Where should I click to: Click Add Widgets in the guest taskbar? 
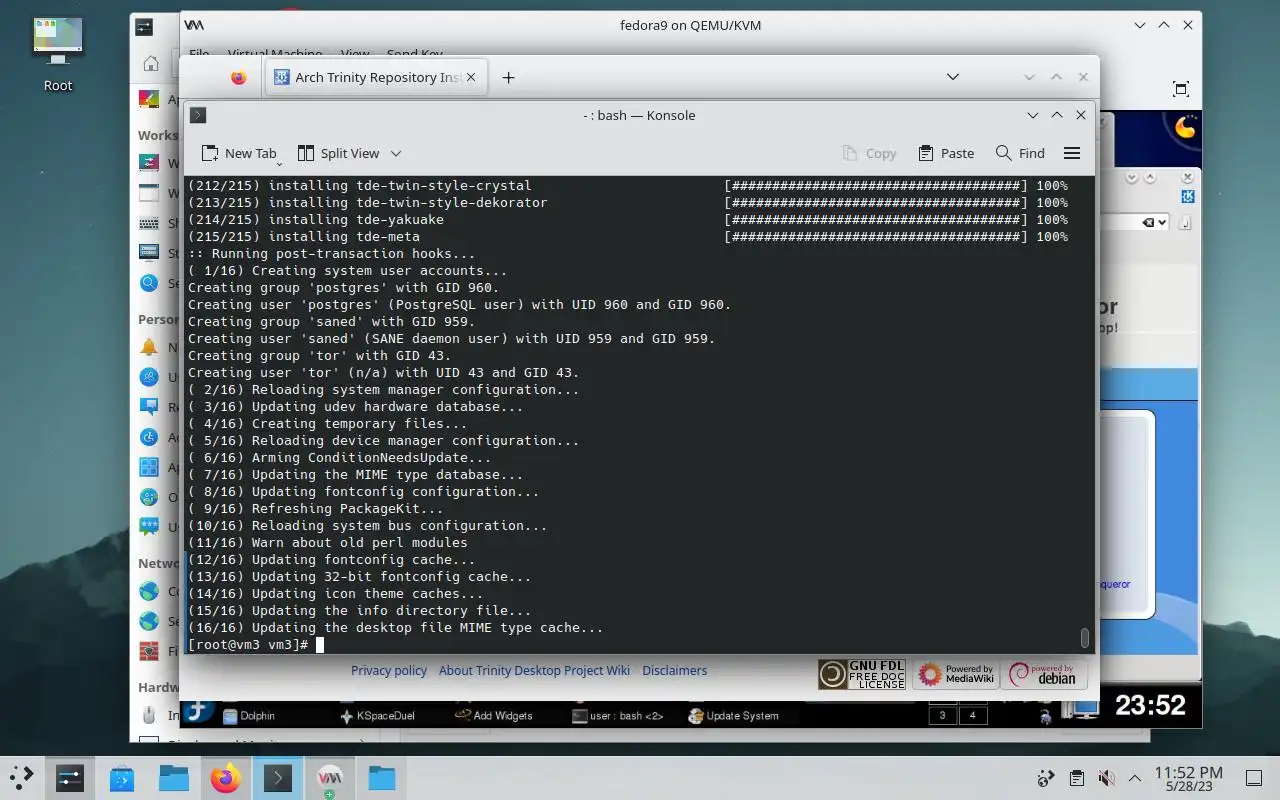coord(494,715)
